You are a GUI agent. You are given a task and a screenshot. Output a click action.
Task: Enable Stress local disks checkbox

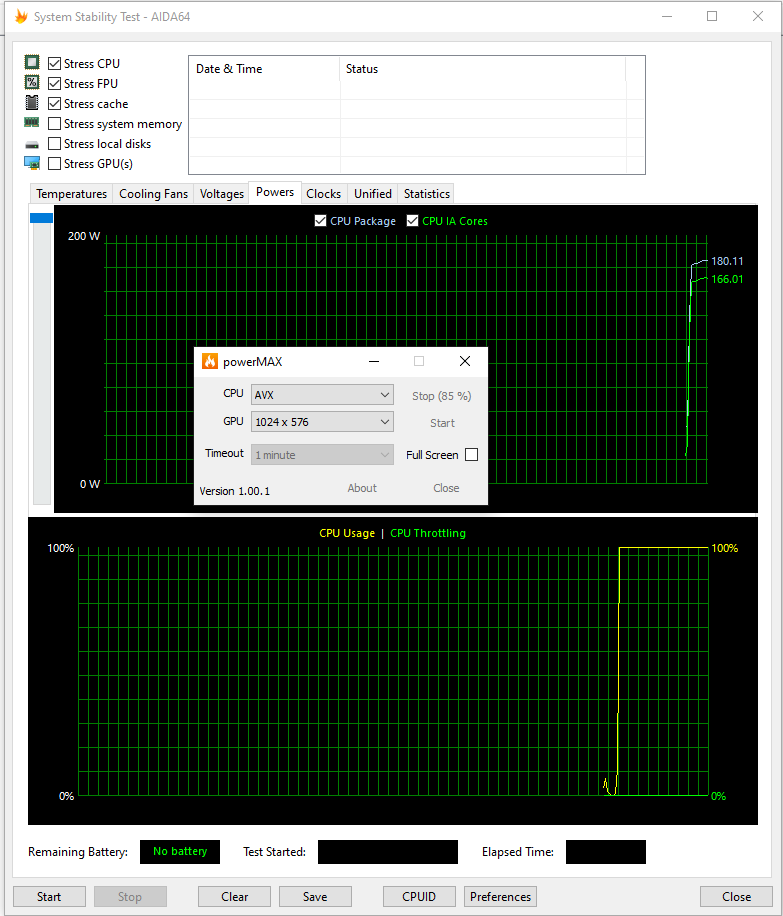54,143
